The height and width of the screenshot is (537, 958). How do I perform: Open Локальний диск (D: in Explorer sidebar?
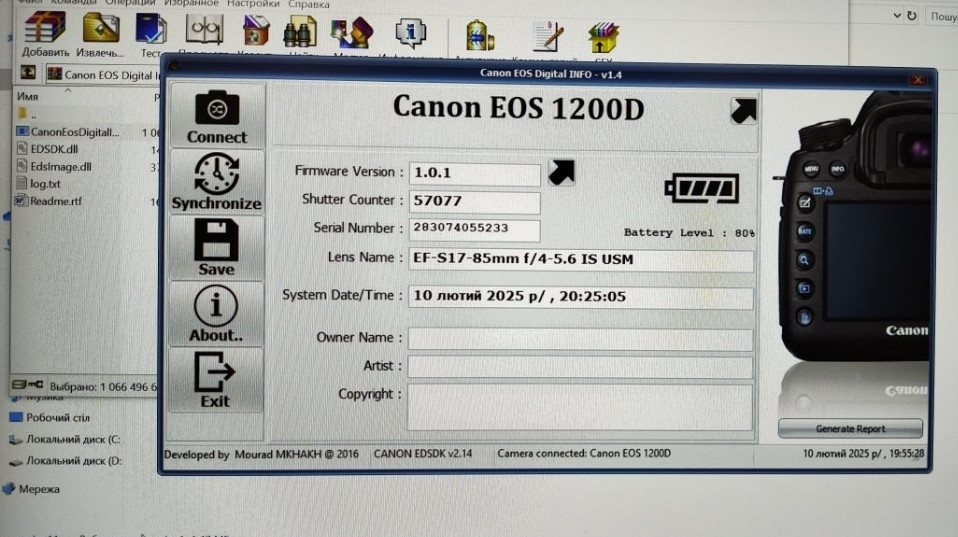(65, 461)
